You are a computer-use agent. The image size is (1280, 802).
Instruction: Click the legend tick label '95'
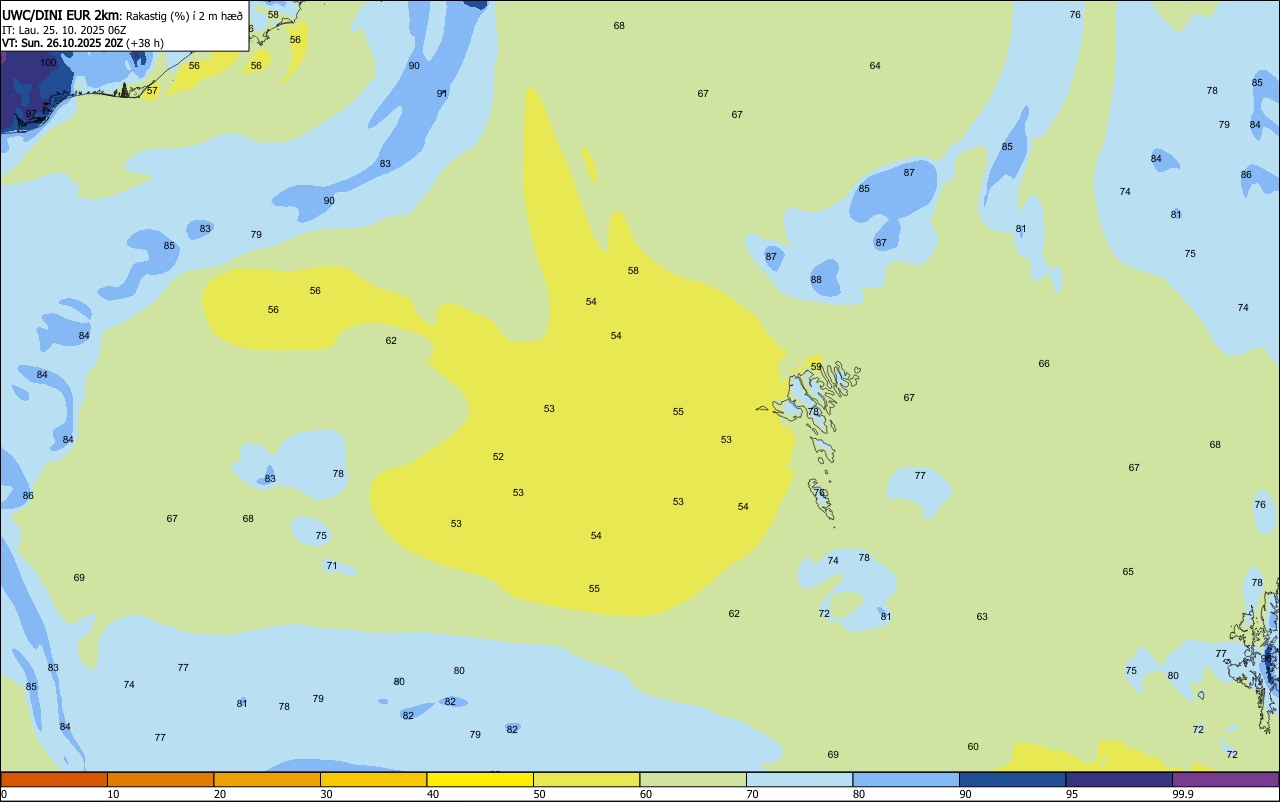click(x=1072, y=794)
